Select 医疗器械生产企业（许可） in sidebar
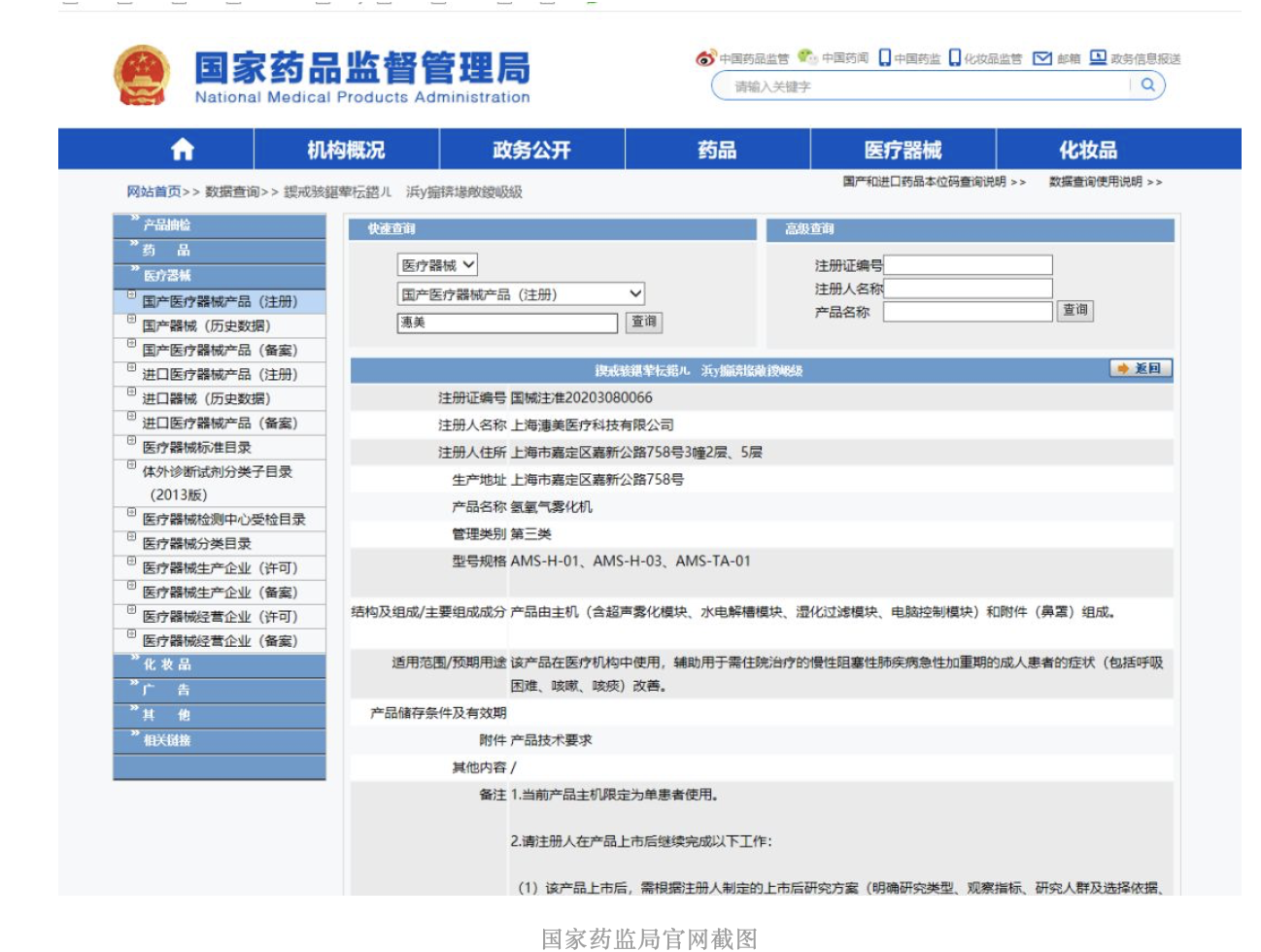The width and height of the screenshot is (1261, 952). [220, 568]
